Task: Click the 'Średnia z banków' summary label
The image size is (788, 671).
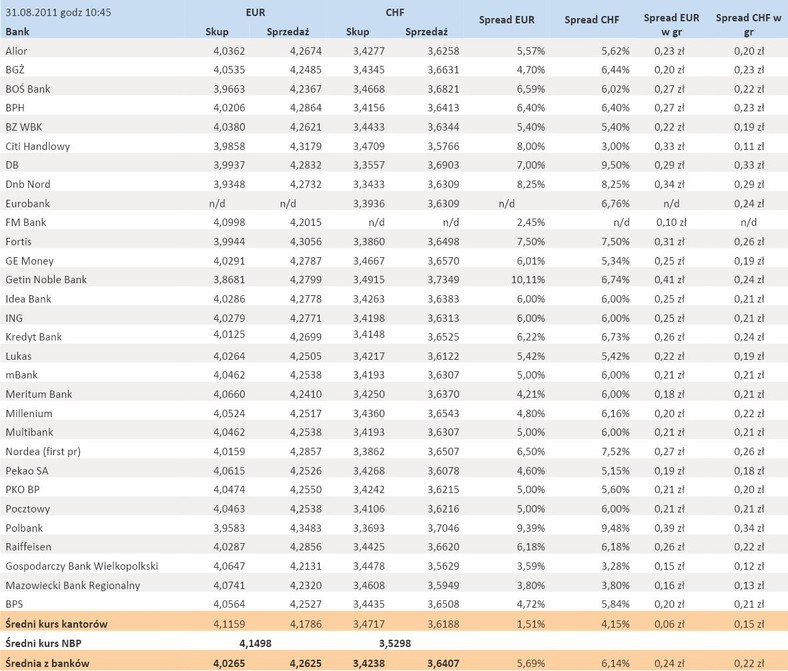Action: [47, 663]
